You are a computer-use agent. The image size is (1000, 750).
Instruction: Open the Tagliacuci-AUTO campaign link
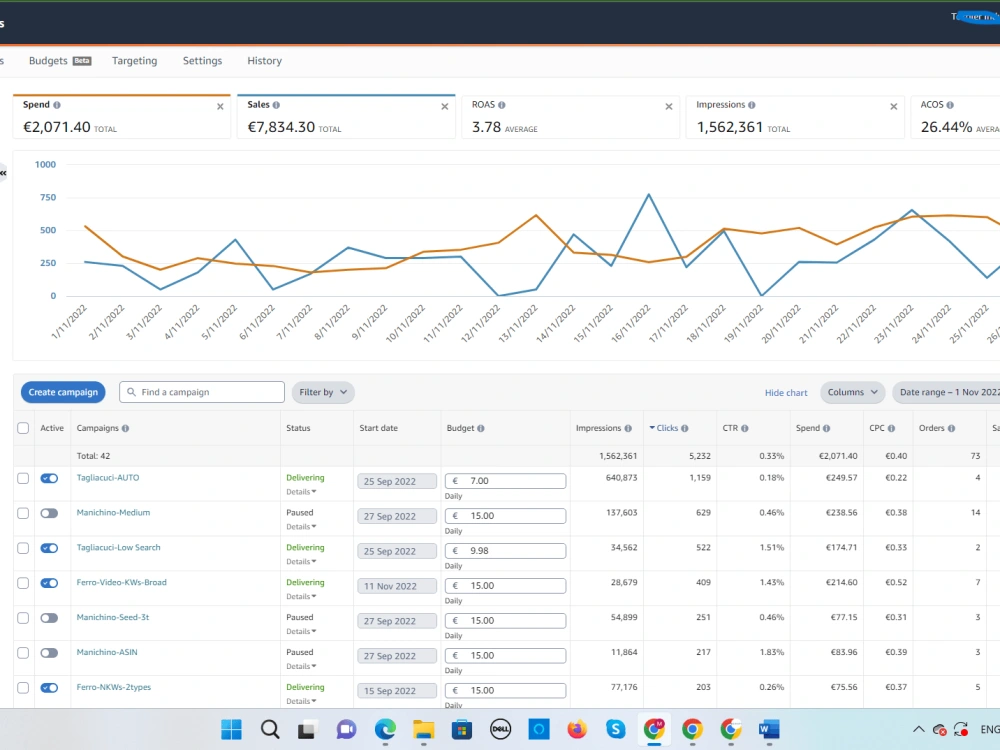pos(108,478)
